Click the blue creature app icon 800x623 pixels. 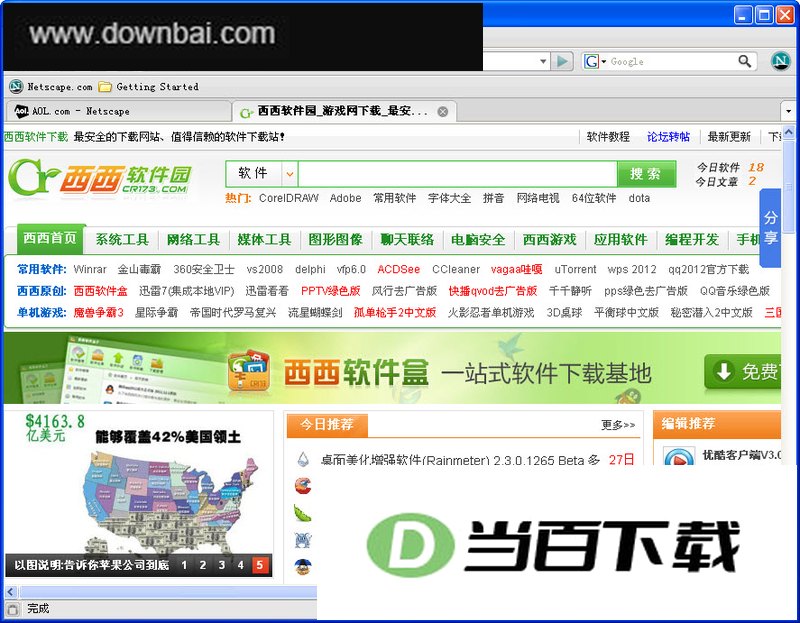coord(303,540)
